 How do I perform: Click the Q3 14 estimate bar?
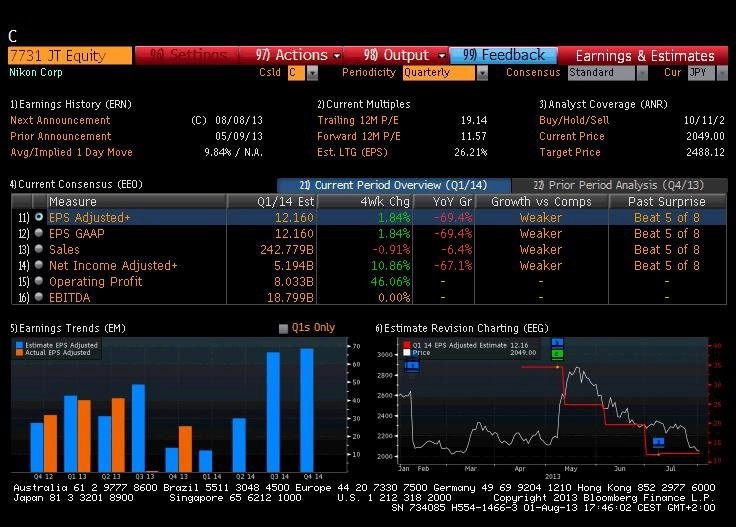tap(273, 412)
